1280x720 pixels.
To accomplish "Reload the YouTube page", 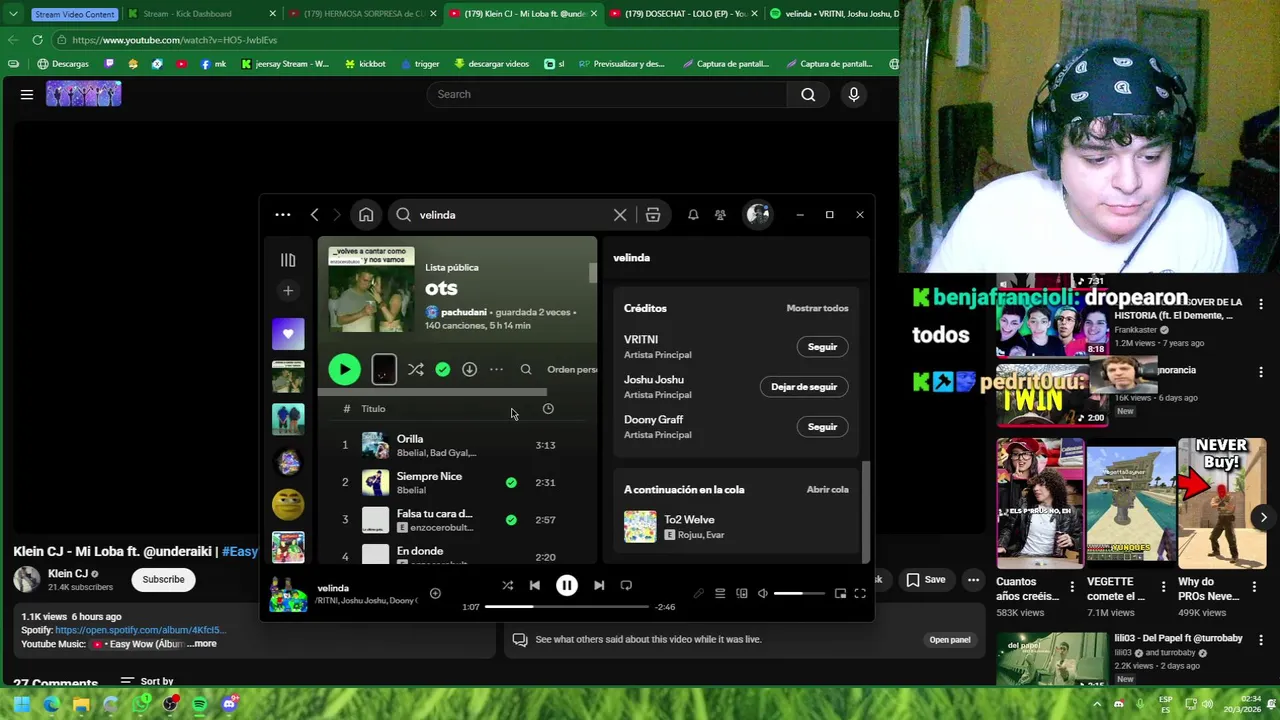I will [37, 40].
